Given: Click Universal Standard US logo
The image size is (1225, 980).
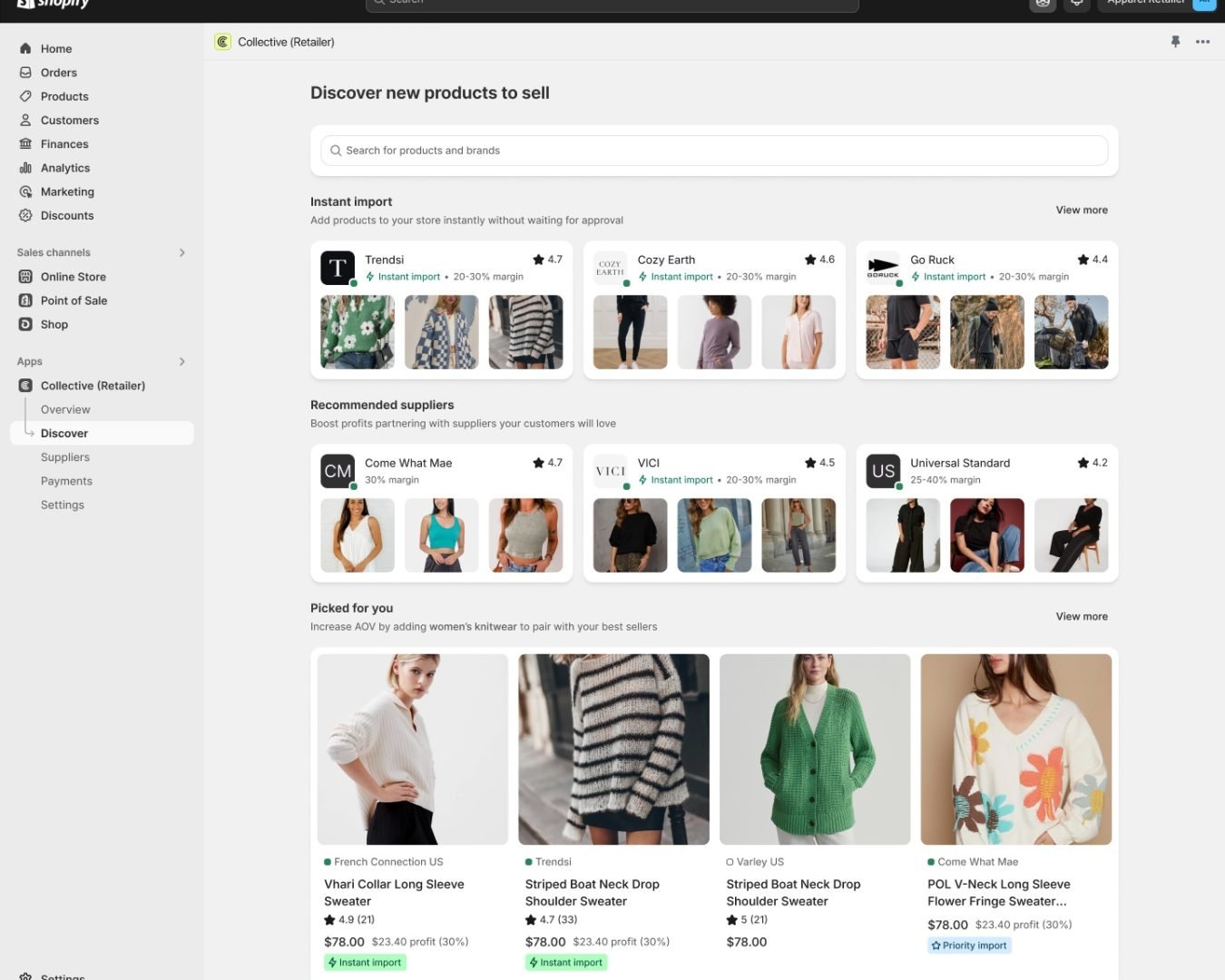Looking at the screenshot, I should click(x=883, y=471).
